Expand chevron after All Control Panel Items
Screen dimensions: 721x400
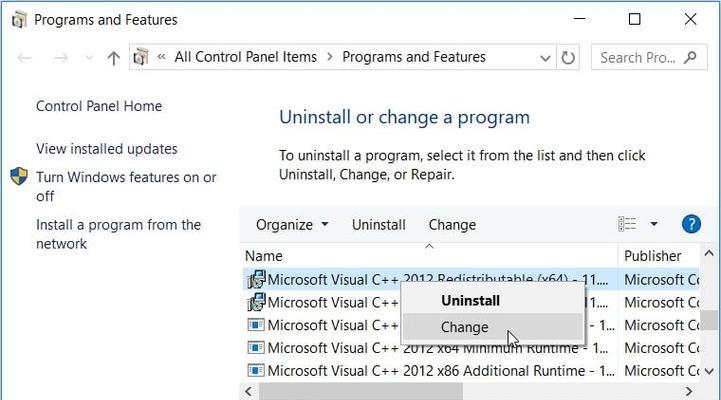(x=330, y=57)
